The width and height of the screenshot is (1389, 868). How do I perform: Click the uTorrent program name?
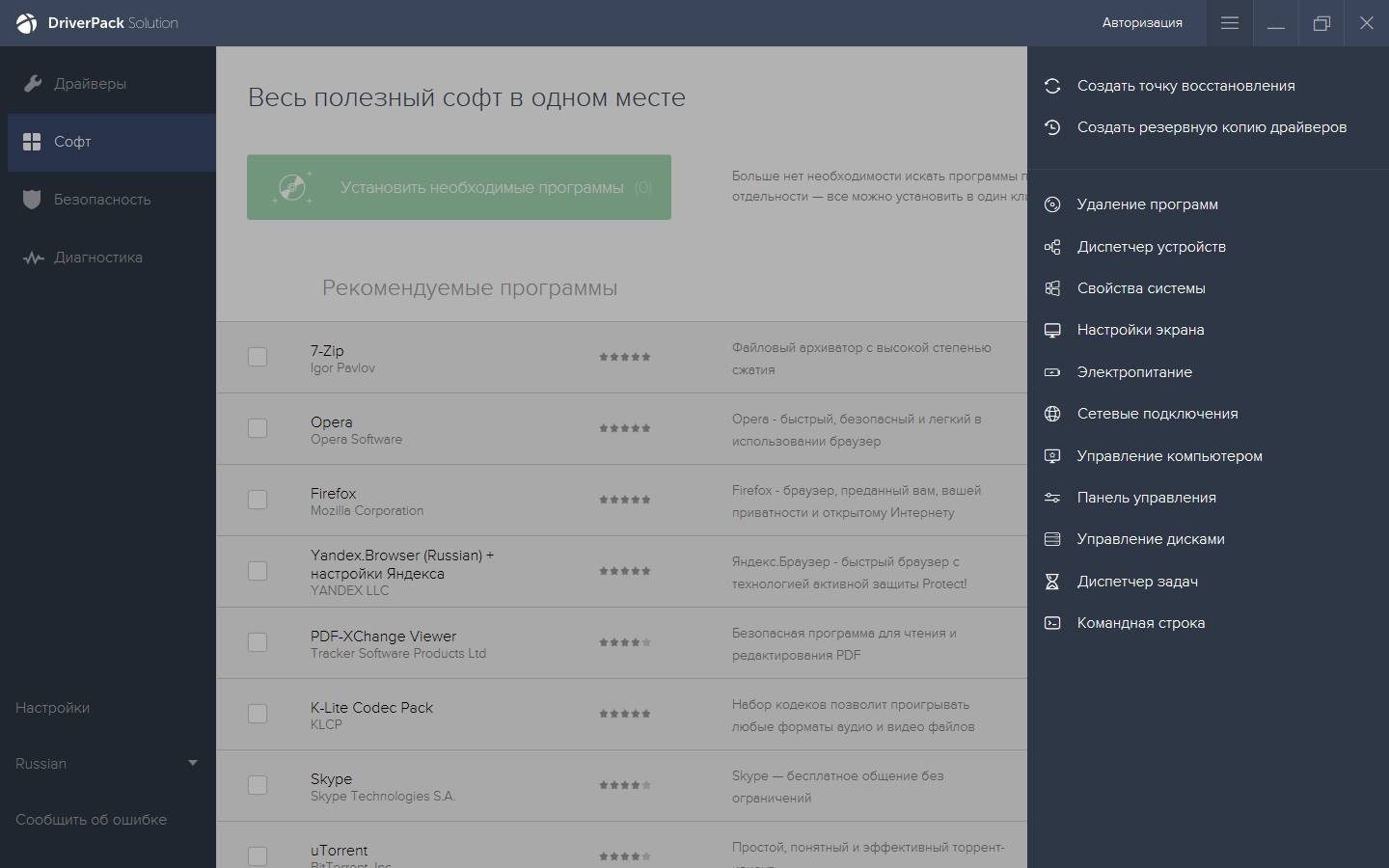340,851
